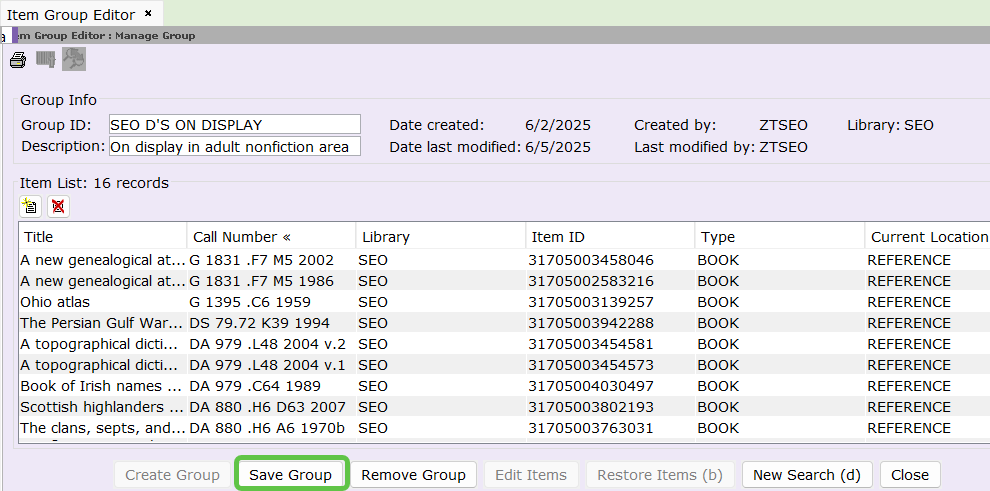Click call number DA 979 .L48 2004 v.1
Viewport: 990px width, 491px height.
(268, 365)
